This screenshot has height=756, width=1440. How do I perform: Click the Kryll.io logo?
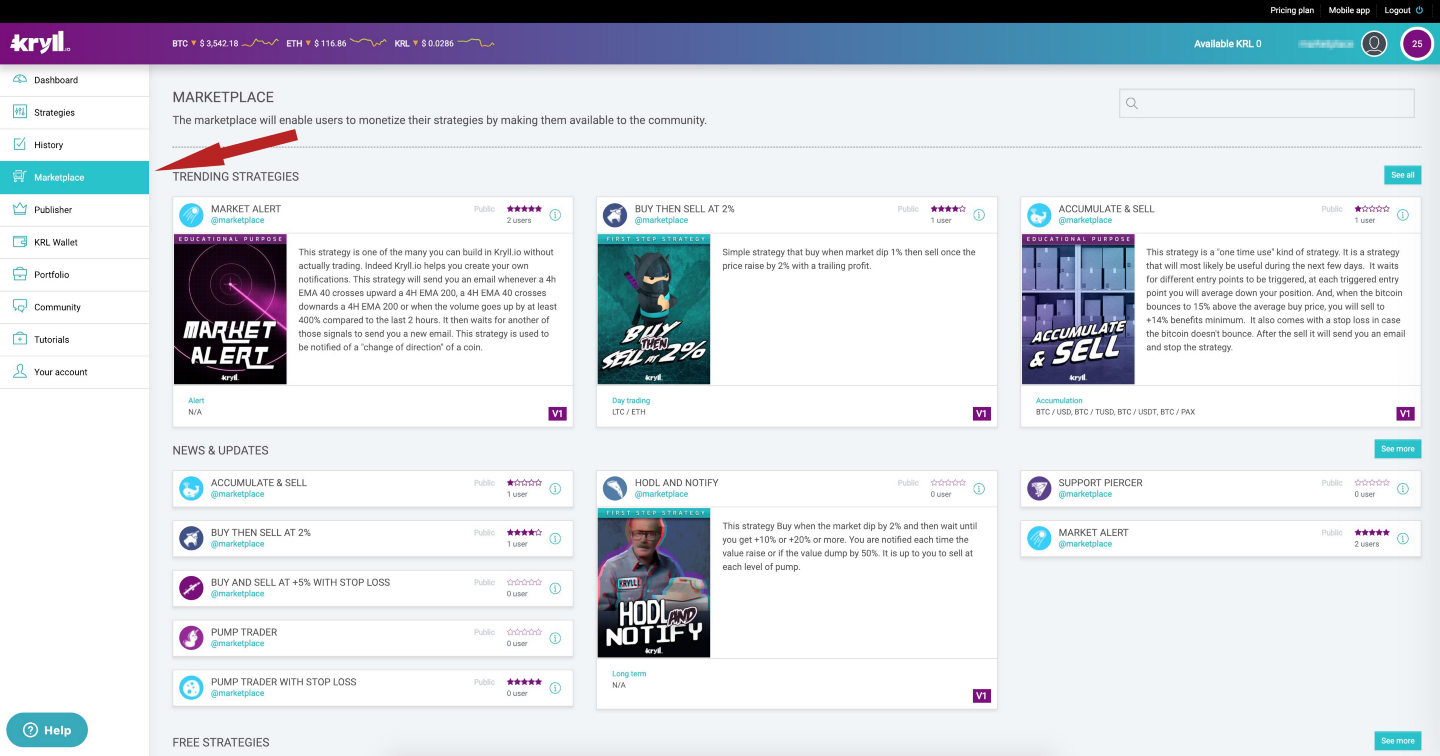[39, 43]
